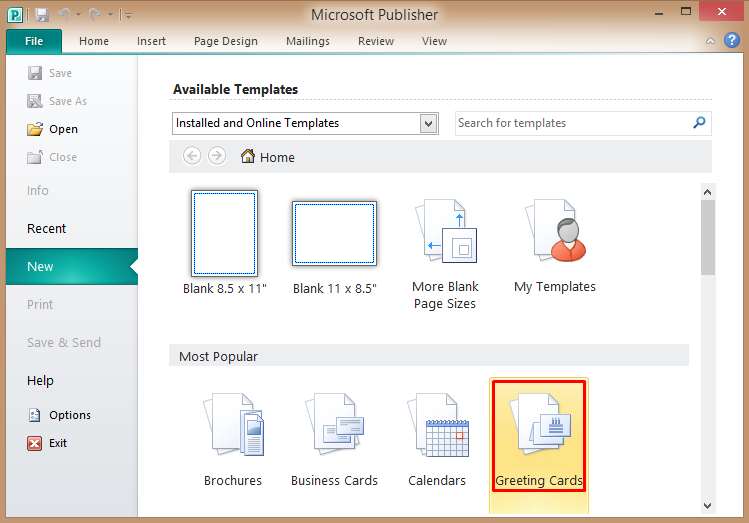Click the Available Templates heading
The width and height of the screenshot is (749, 523).
pos(235,89)
